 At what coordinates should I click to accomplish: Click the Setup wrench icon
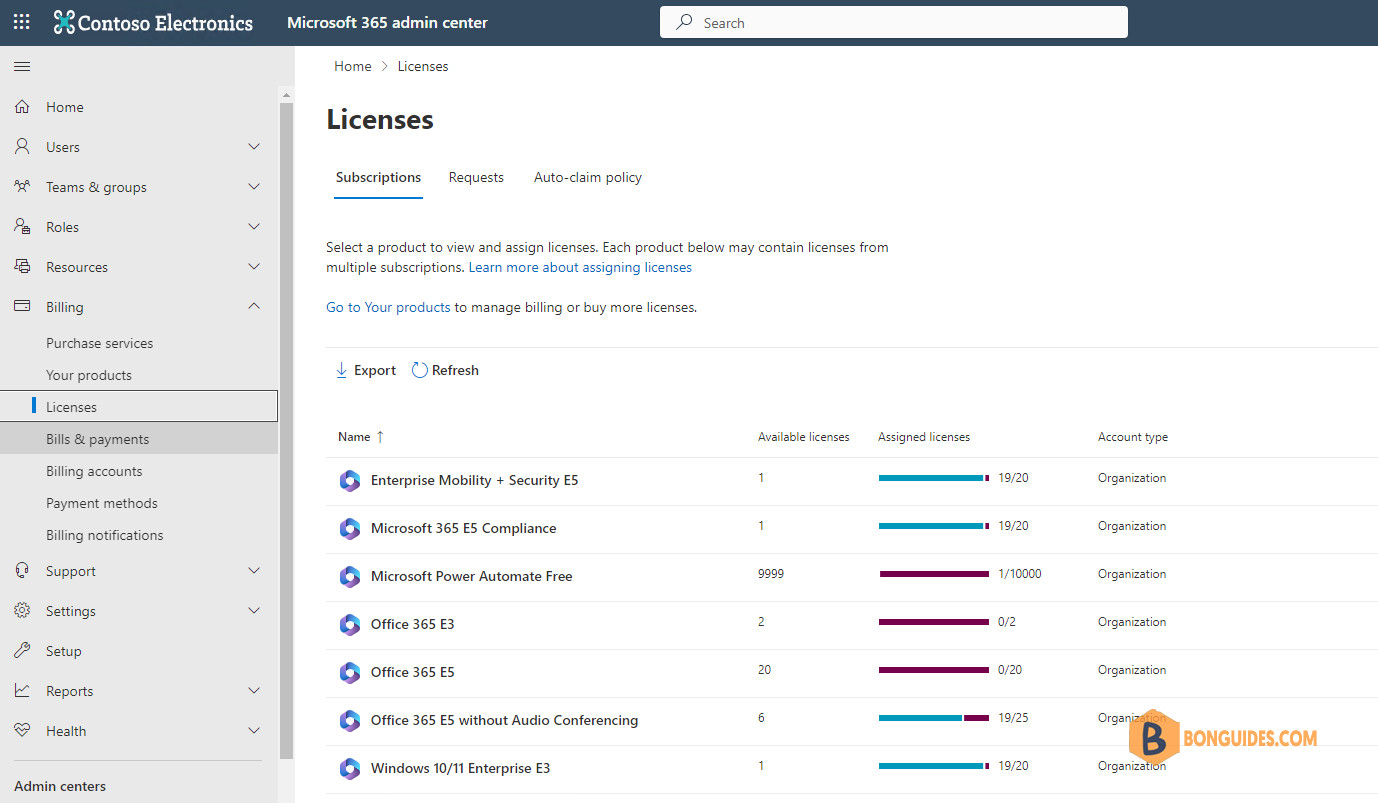point(22,651)
